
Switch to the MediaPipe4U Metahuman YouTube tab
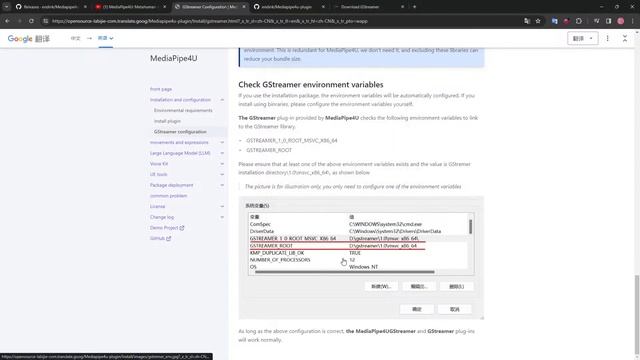coord(131,7)
